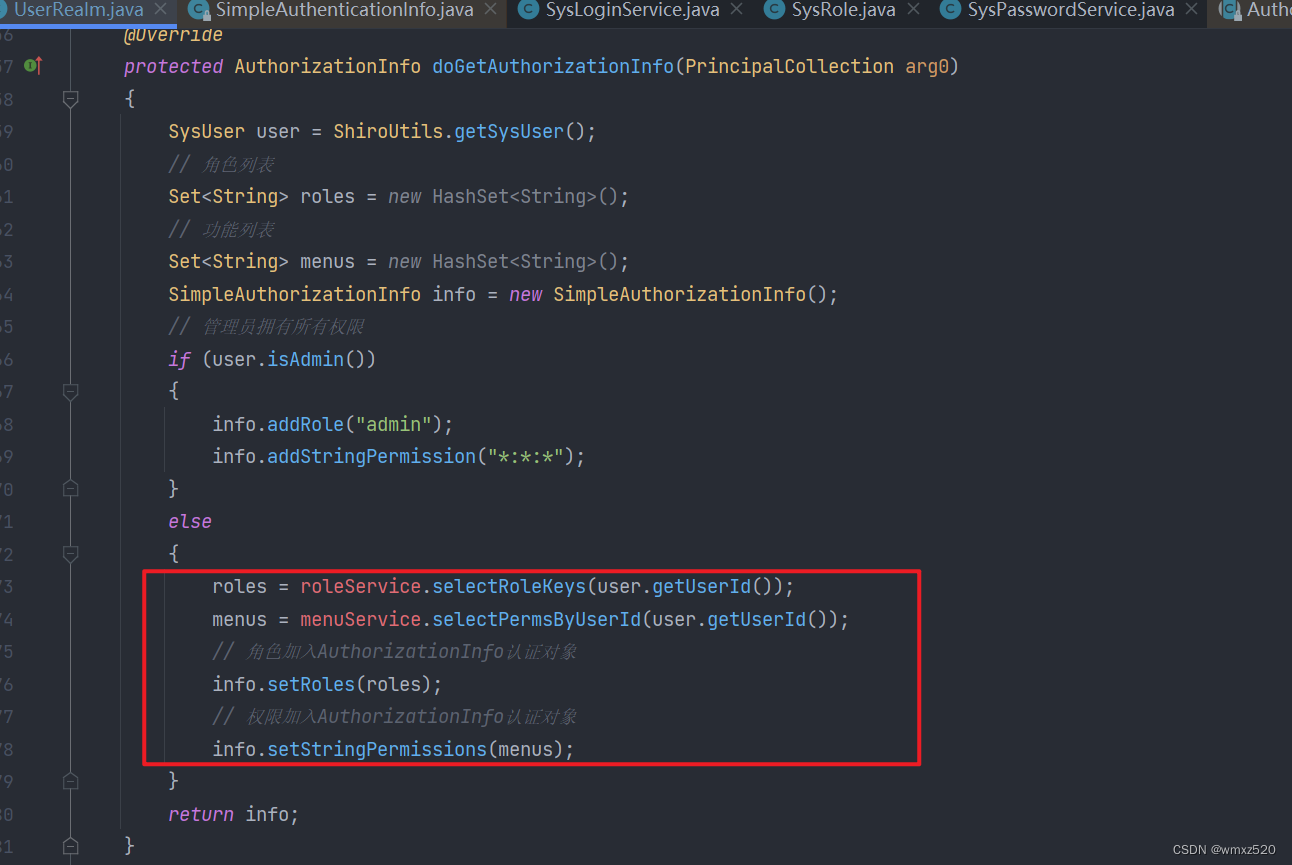Click the addRole method call
Image resolution: width=1292 pixels, height=865 pixels.
(x=306, y=424)
